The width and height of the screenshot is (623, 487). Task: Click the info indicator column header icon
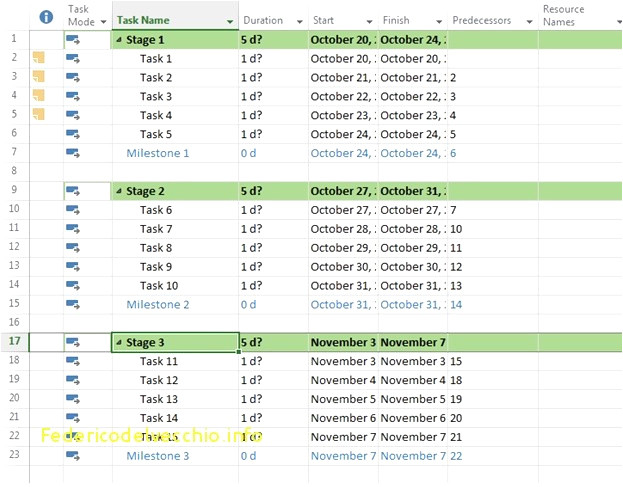(45, 17)
